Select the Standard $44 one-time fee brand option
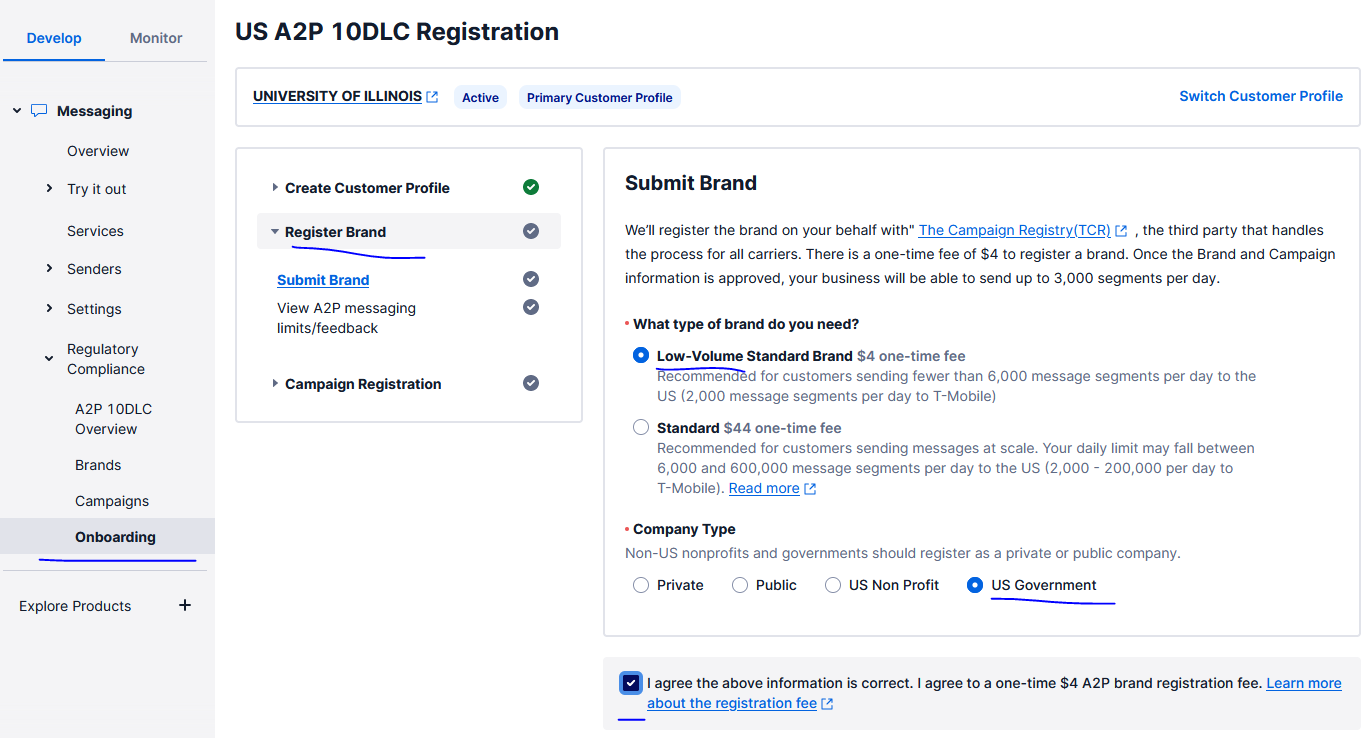The image size is (1361, 738). click(x=640, y=427)
